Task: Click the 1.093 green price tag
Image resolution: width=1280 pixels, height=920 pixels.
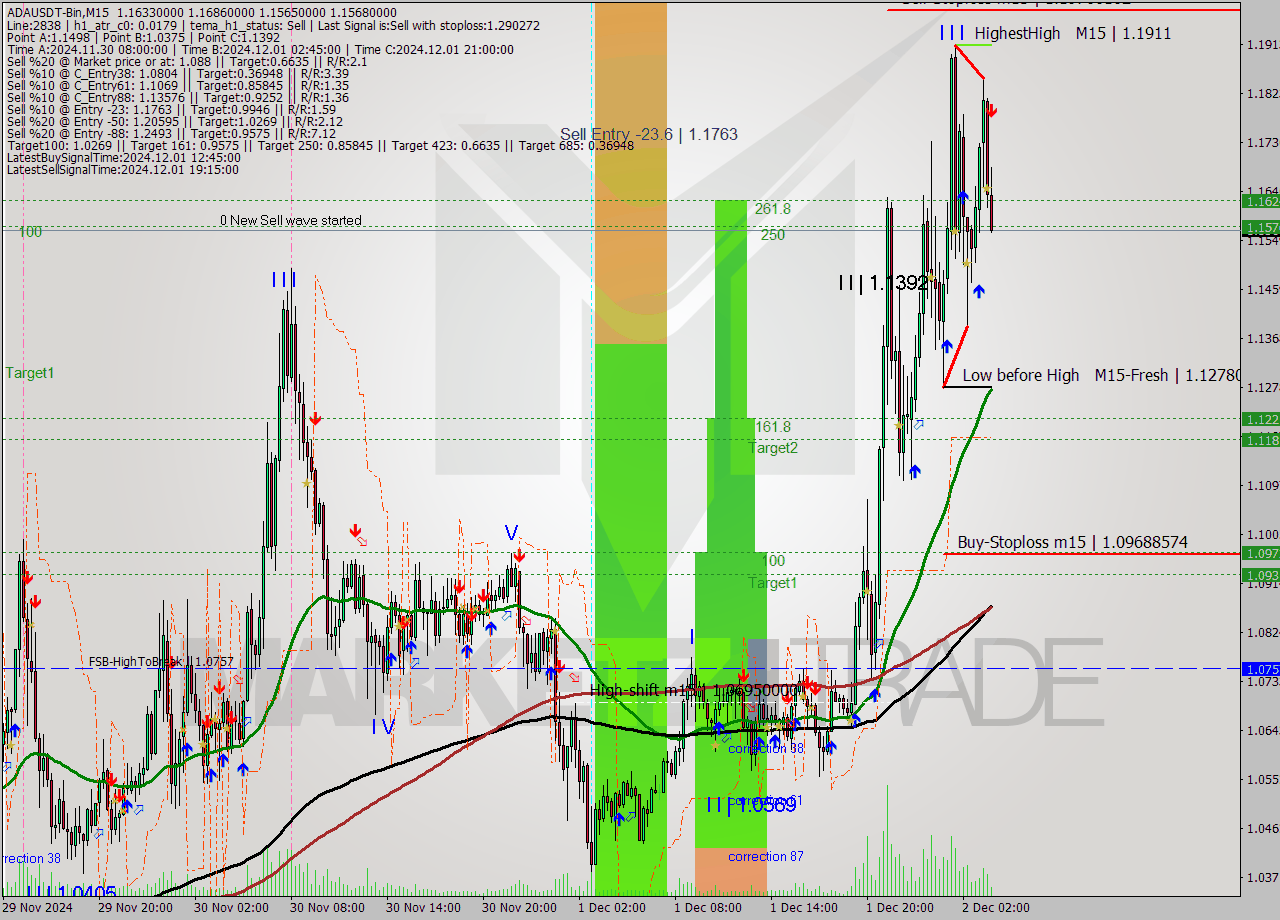Action: (1260, 575)
